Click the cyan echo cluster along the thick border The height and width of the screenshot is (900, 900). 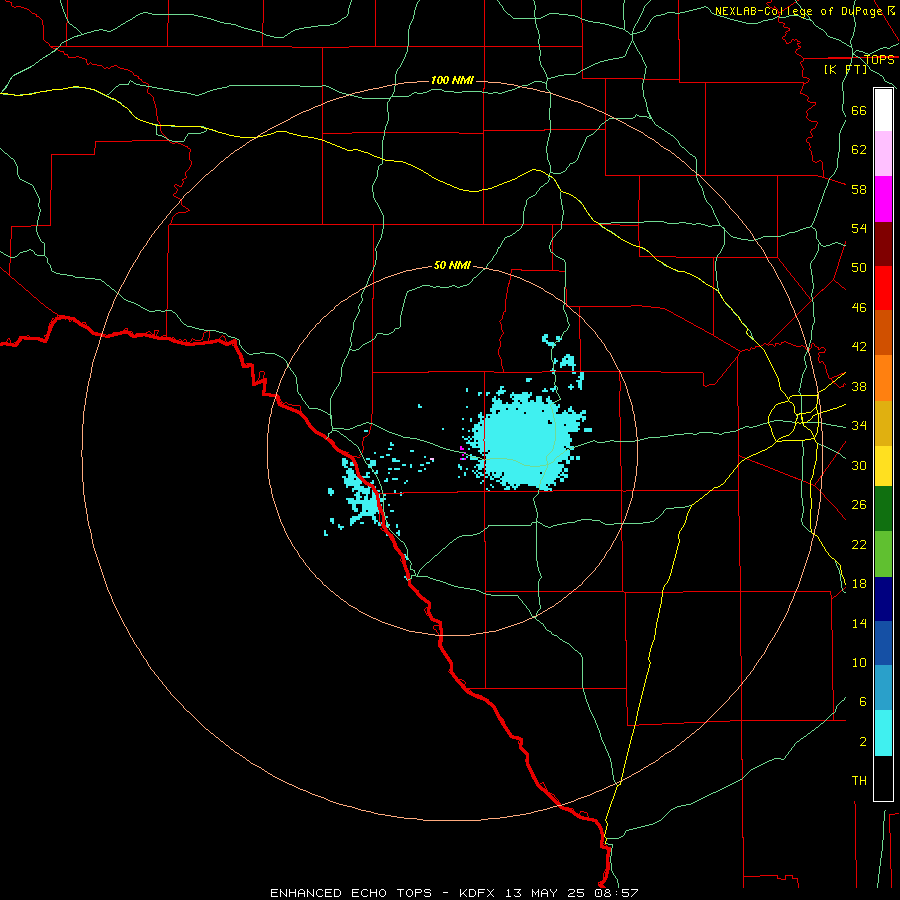tap(364, 494)
